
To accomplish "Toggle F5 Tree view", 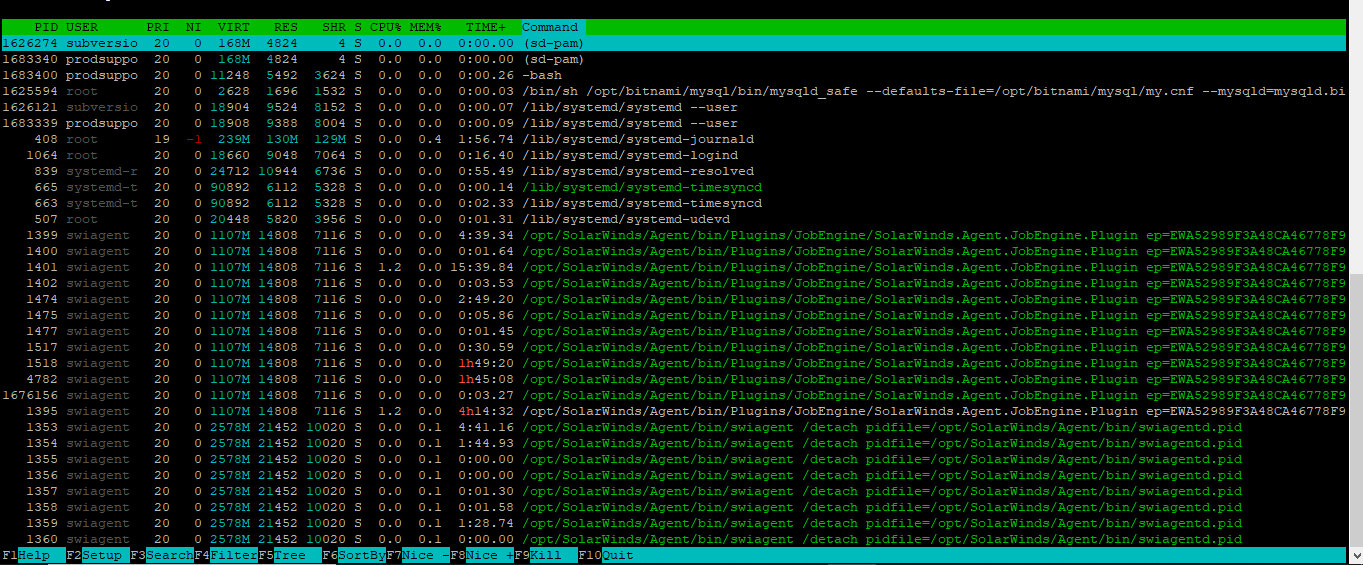I will click(290, 555).
